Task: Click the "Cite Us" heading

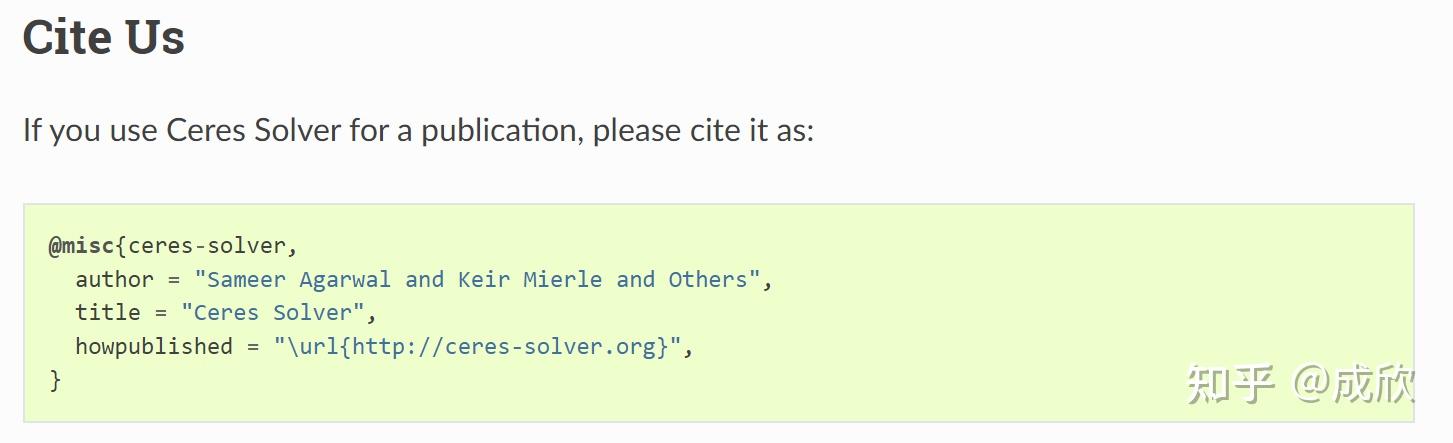Action: 103,38
